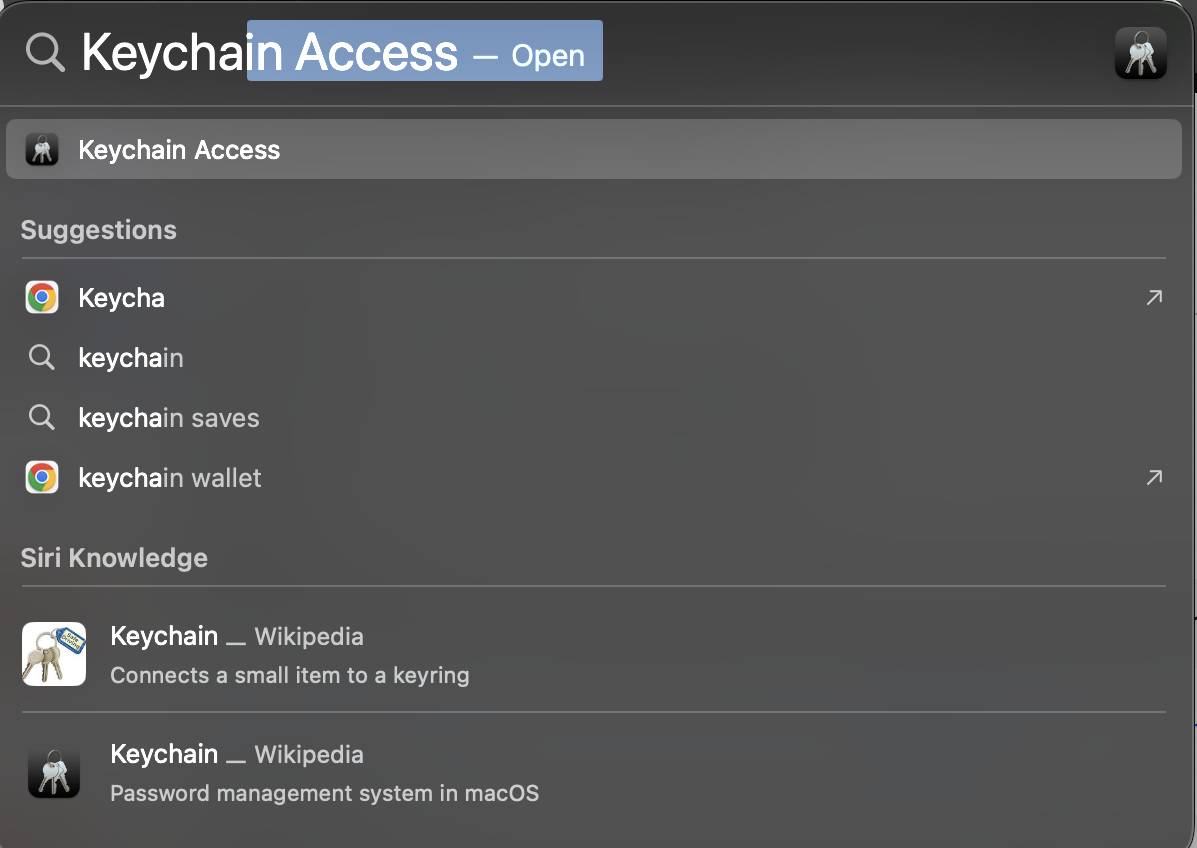This screenshot has height=848, width=1197.
Task: Open Keychain keyring Wikipedia article result
Action: [290, 655]
